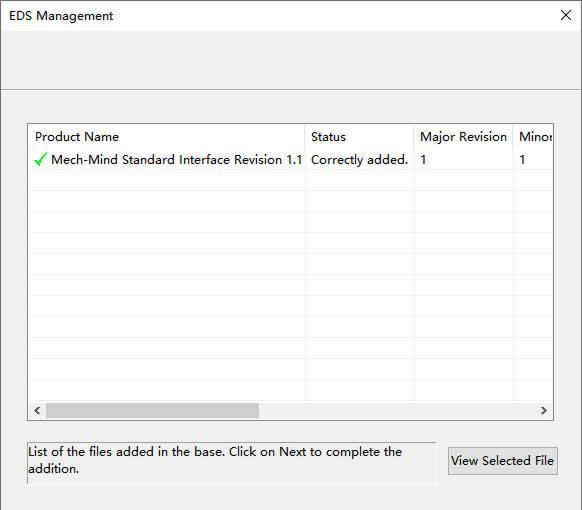Click the 'Correctly added.' status cell
This screenshot has height=510, width=582.
(359, 160)
